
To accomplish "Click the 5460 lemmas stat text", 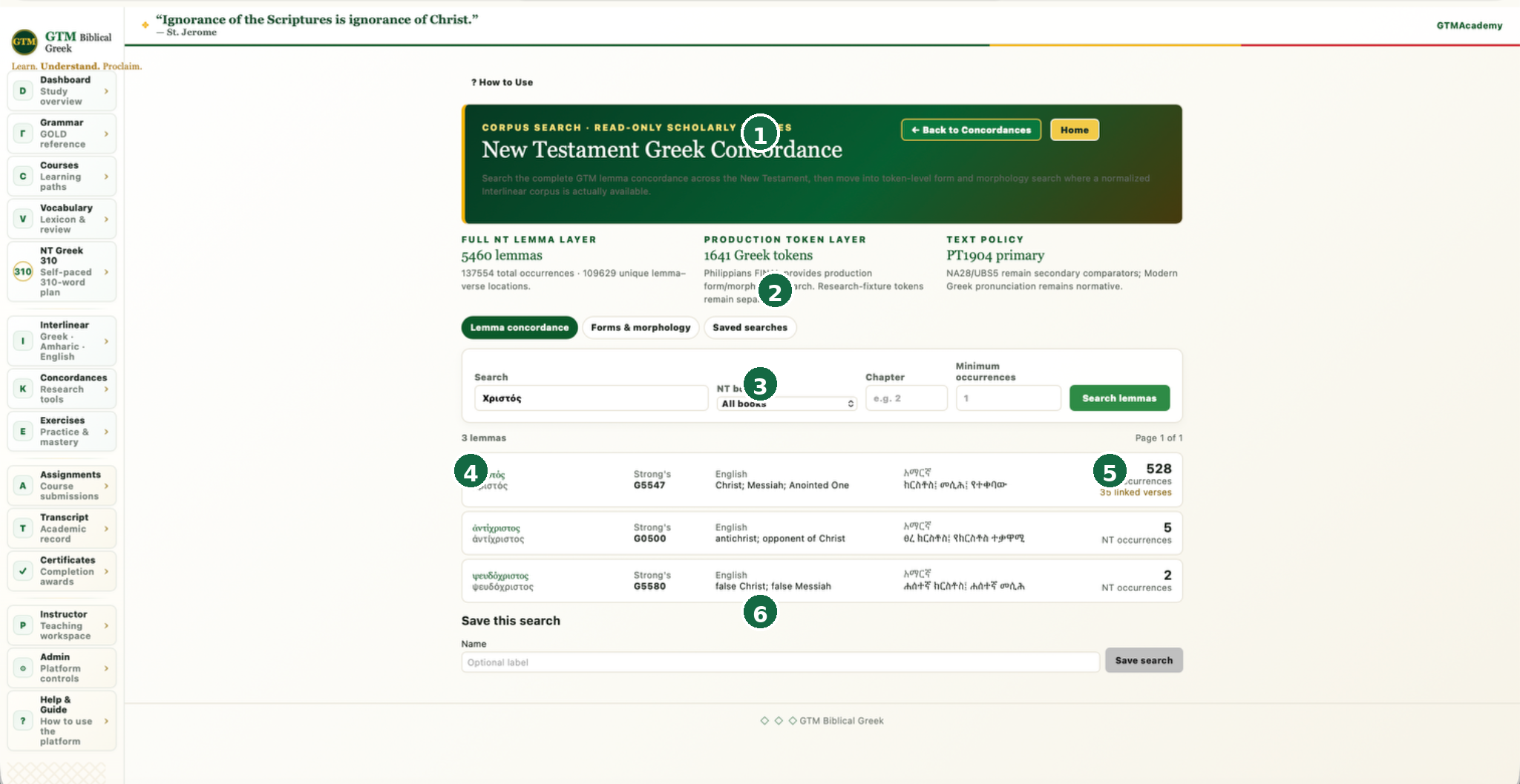I will pyautogui.click(x=502, y=255).
